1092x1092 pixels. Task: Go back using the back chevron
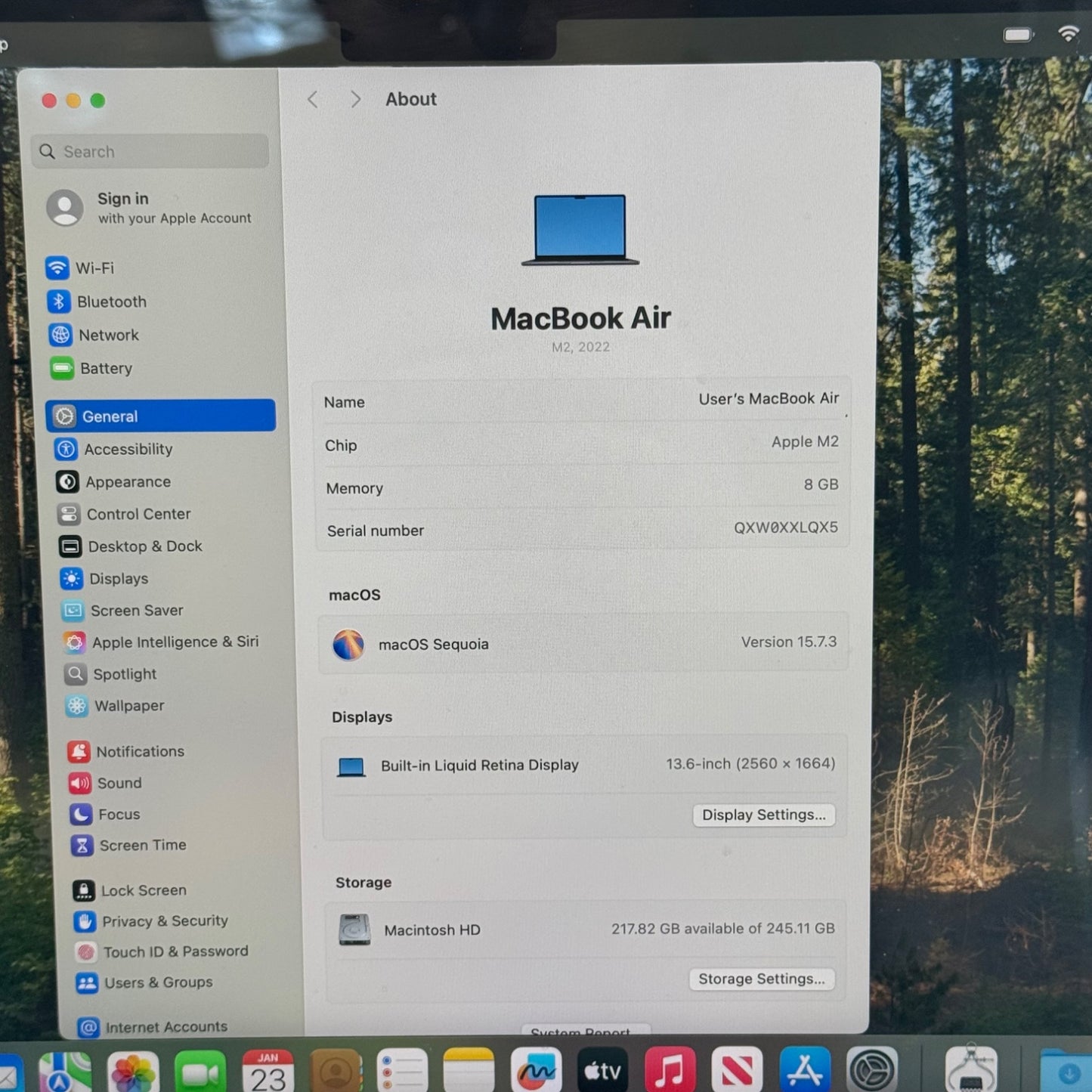coord(313,100)
